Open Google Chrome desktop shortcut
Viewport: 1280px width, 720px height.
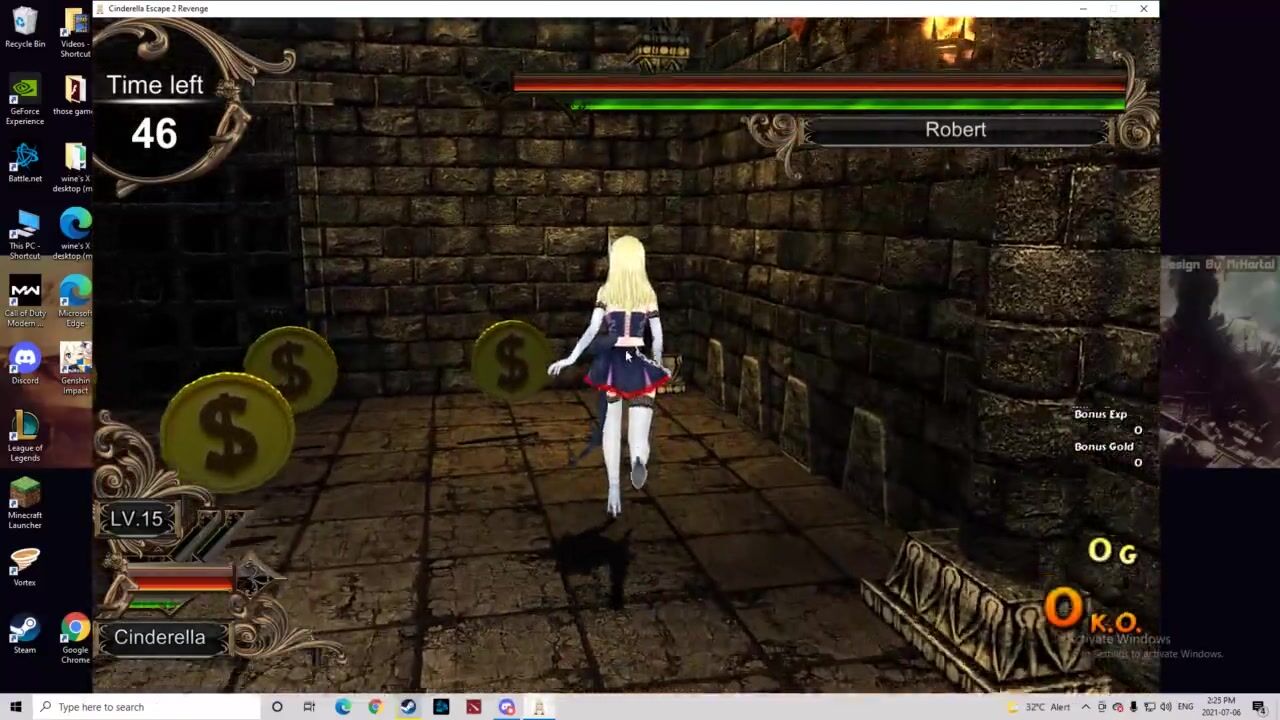click(75, 640)
